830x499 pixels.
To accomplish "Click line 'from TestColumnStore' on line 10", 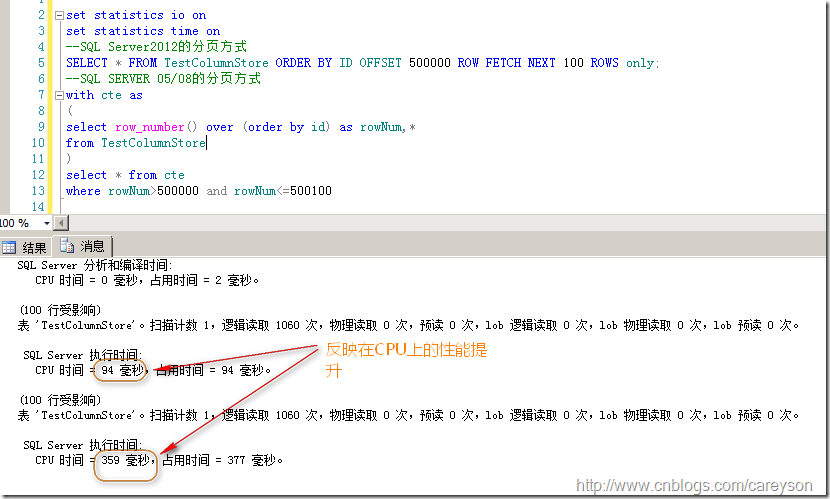I will pyautogui.click(x=136, y=143).
